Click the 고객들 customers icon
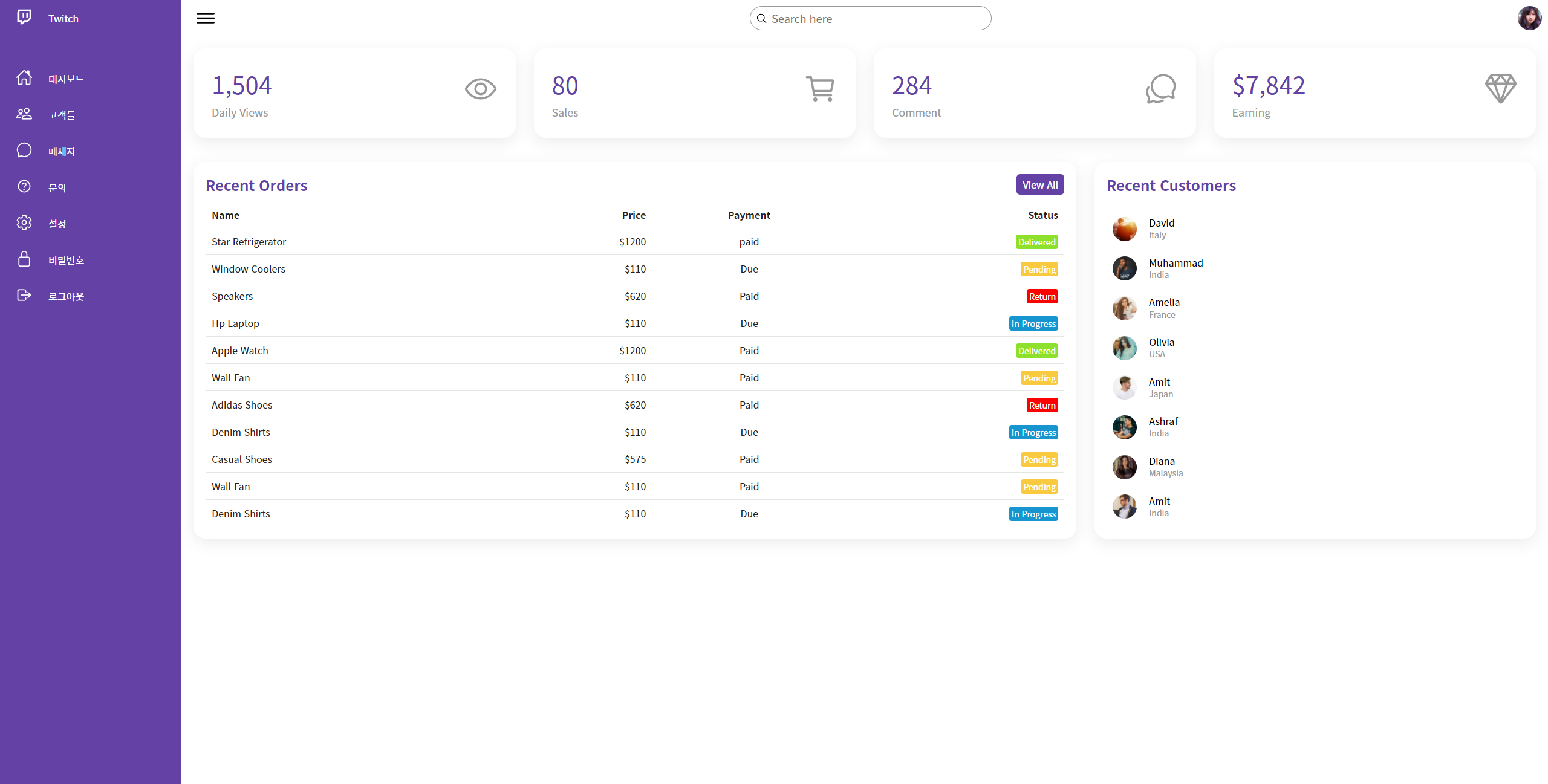 (x=24, y=114)
